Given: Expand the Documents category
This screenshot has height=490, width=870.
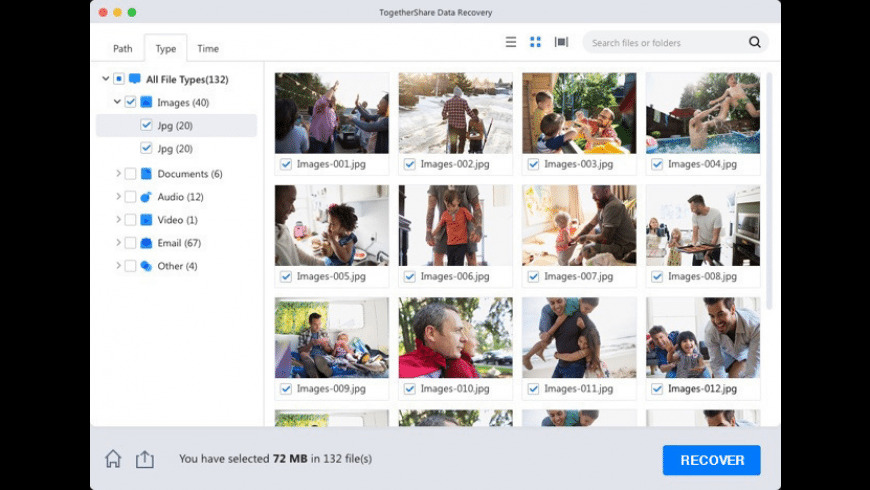Looking at the screenshot, I should click(118, 174).
